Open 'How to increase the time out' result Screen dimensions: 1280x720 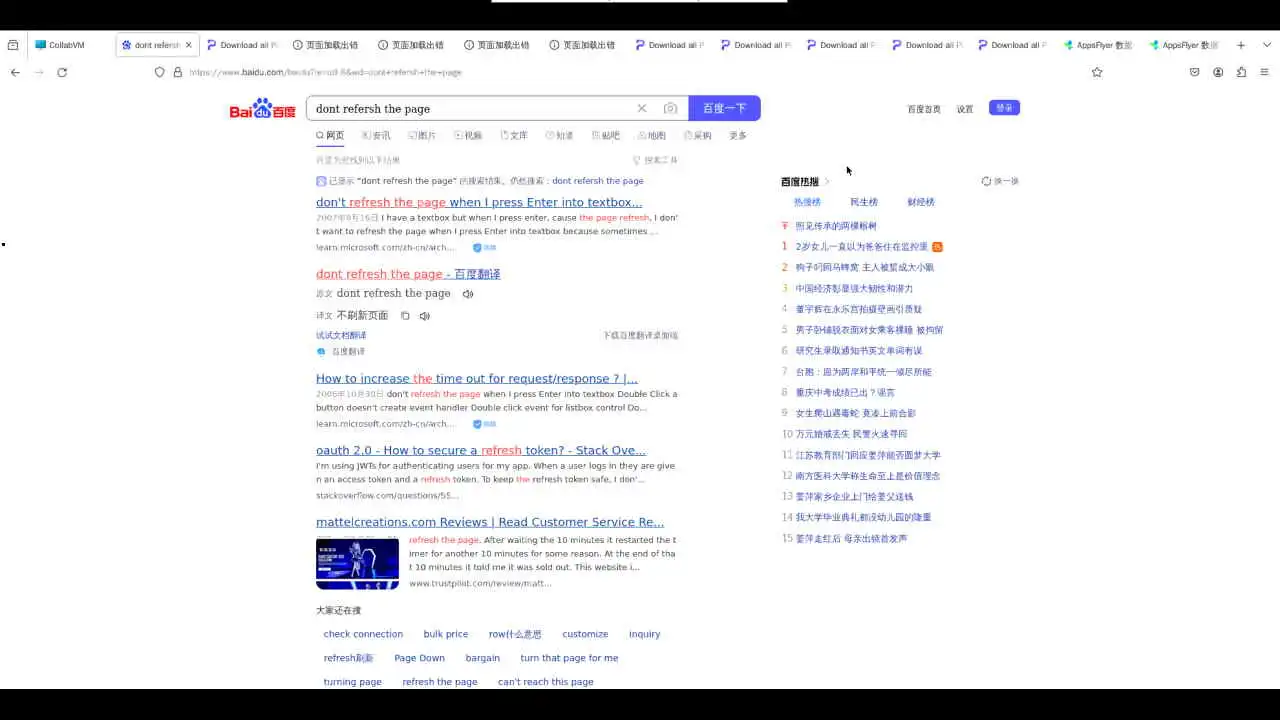[x=477, y=378]
